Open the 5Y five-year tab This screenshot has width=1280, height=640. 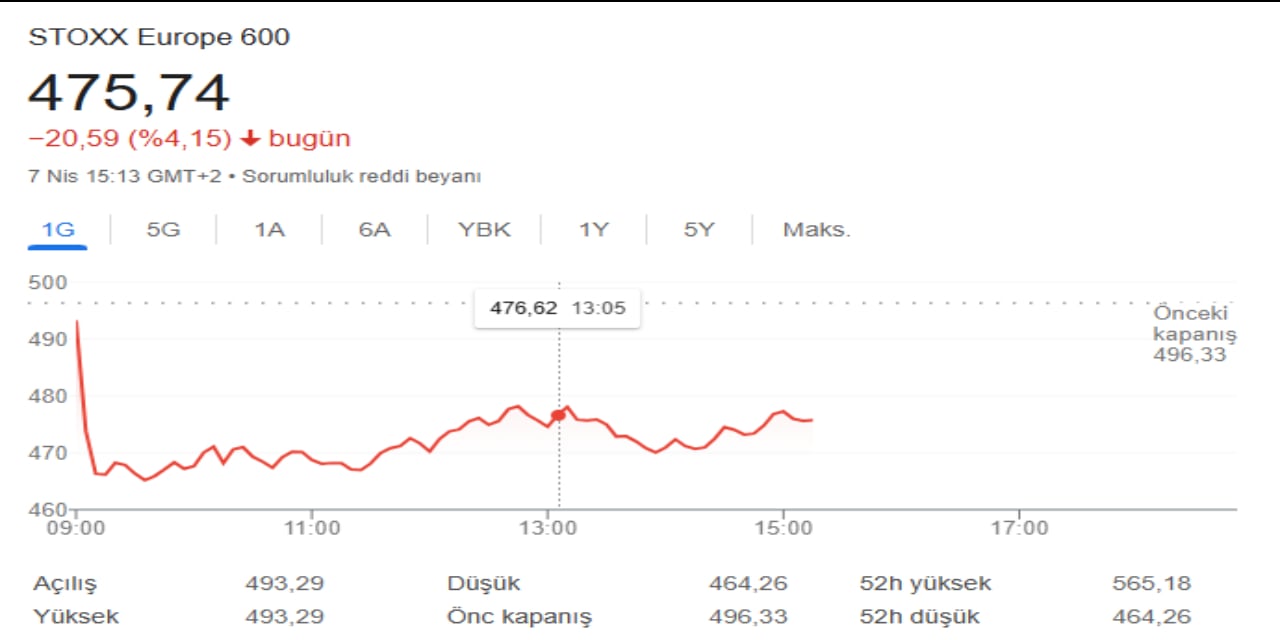click(699, 230)
